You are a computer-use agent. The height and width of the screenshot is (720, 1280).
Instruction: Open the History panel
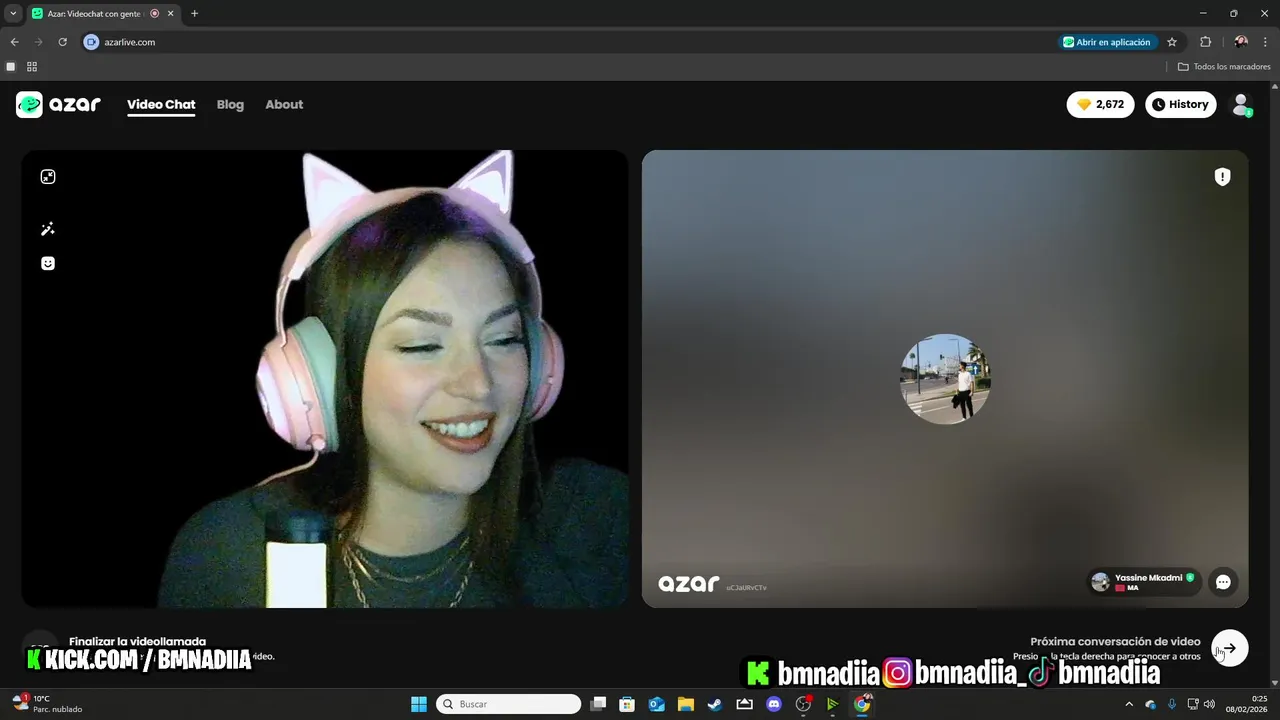pyautogui.click(x=1181, y=104)
